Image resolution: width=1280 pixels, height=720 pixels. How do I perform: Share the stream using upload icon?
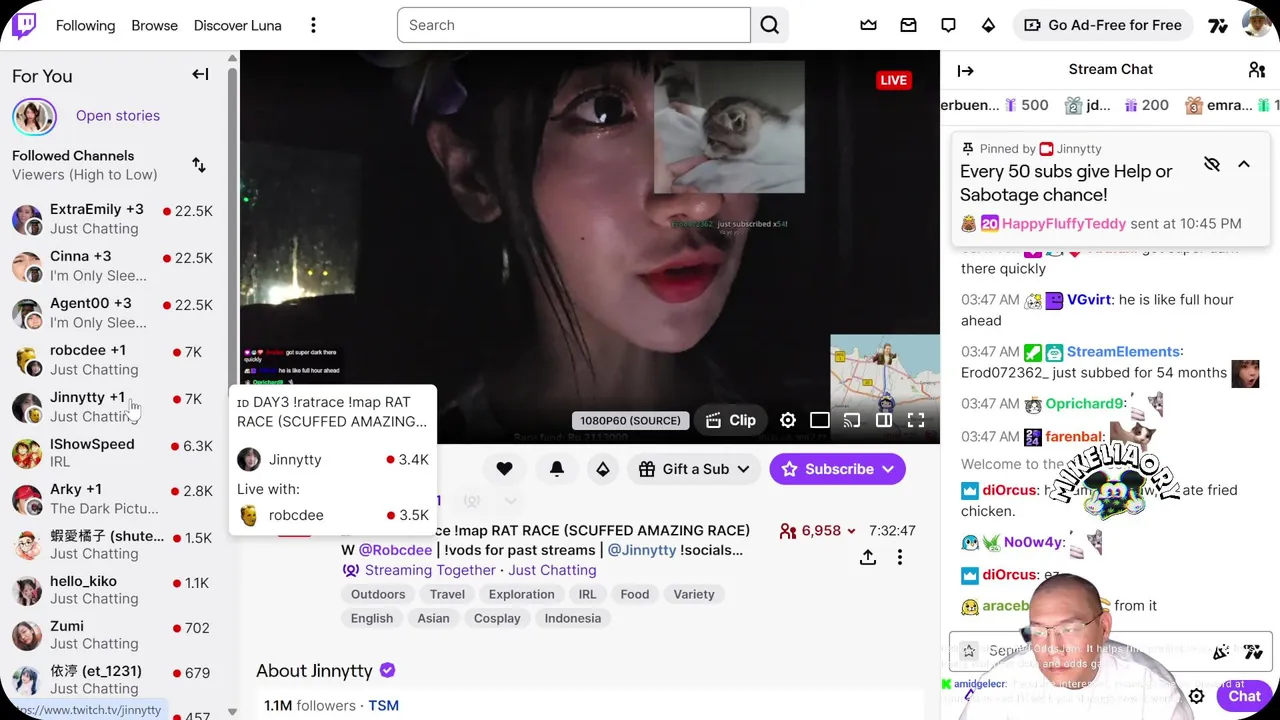pos(868,557)
